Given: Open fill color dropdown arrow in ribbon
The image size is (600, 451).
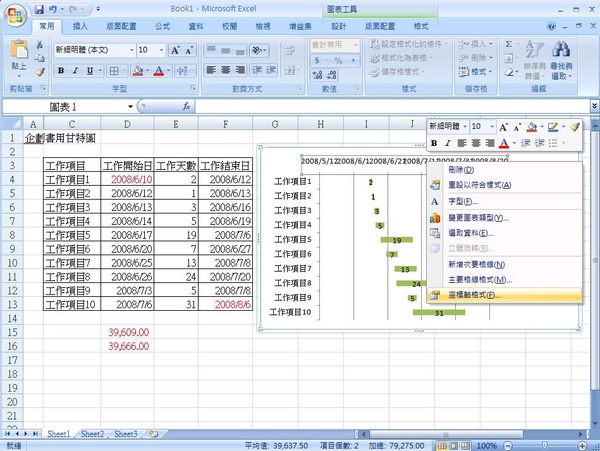Looking at the screenshot, I should tap(147, 71).
